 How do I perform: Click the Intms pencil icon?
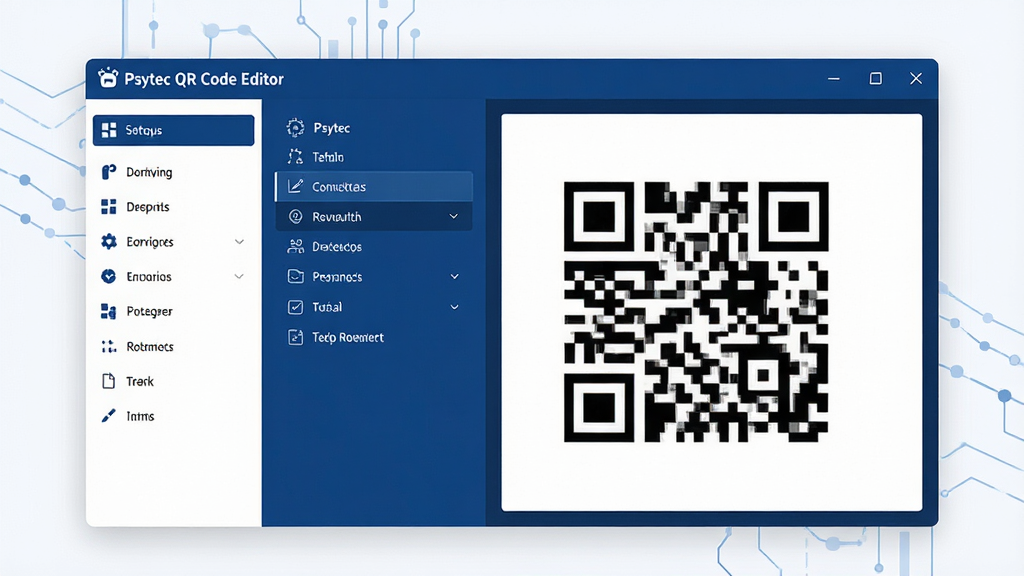(x=108, y=416)
